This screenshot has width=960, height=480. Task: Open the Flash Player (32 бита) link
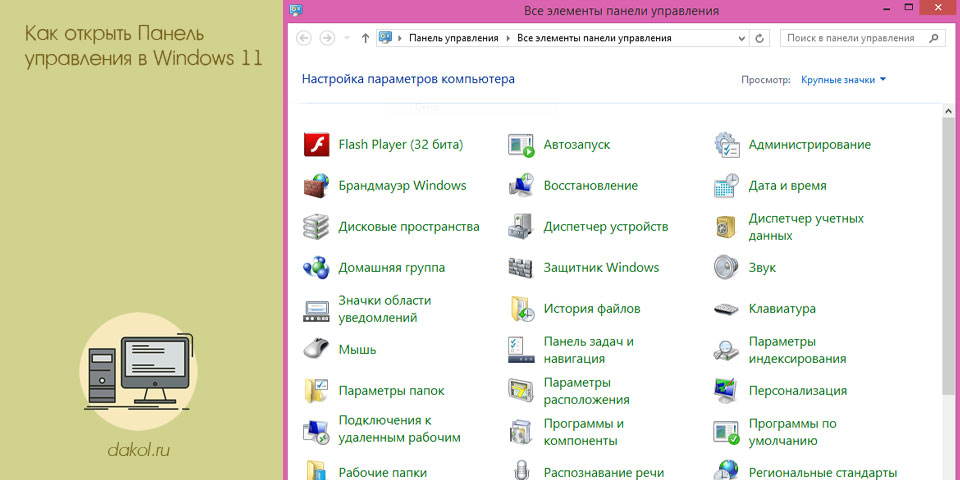pyautogui.click(x=401, y=145)
